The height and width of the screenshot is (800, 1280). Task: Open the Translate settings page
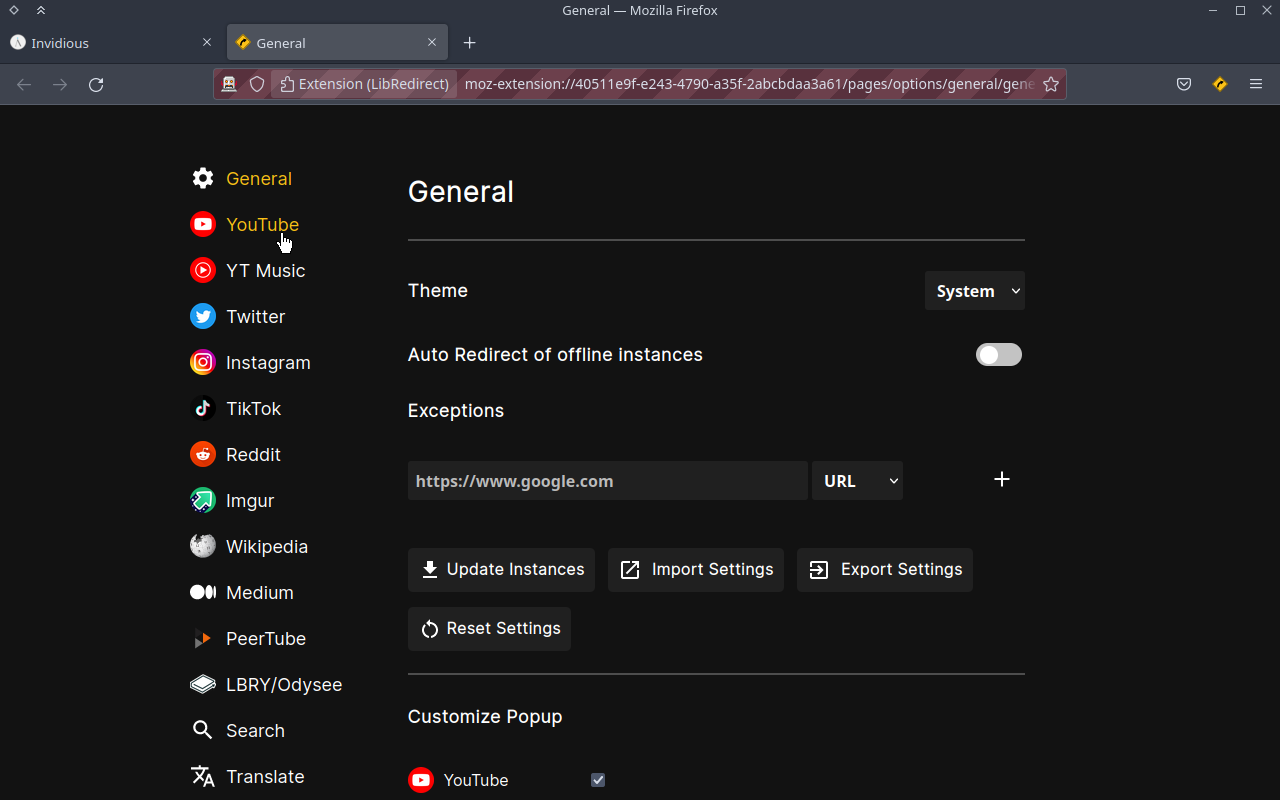click(265, 776)
